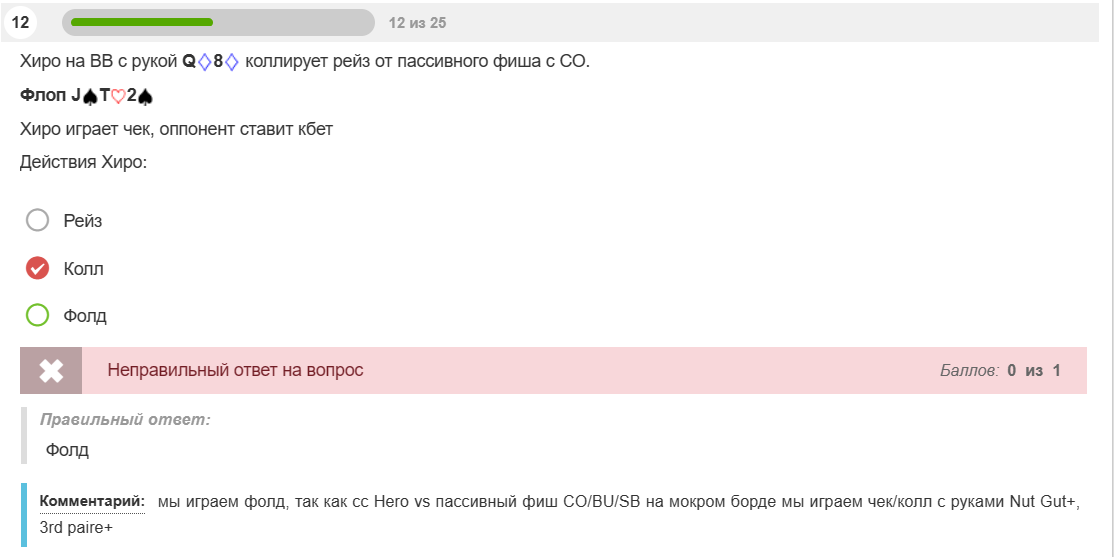Click the 'Правильный ответ:' heading
This screenshot has width=1114, height=557.
pyautogui.click(x=125, y=419)
